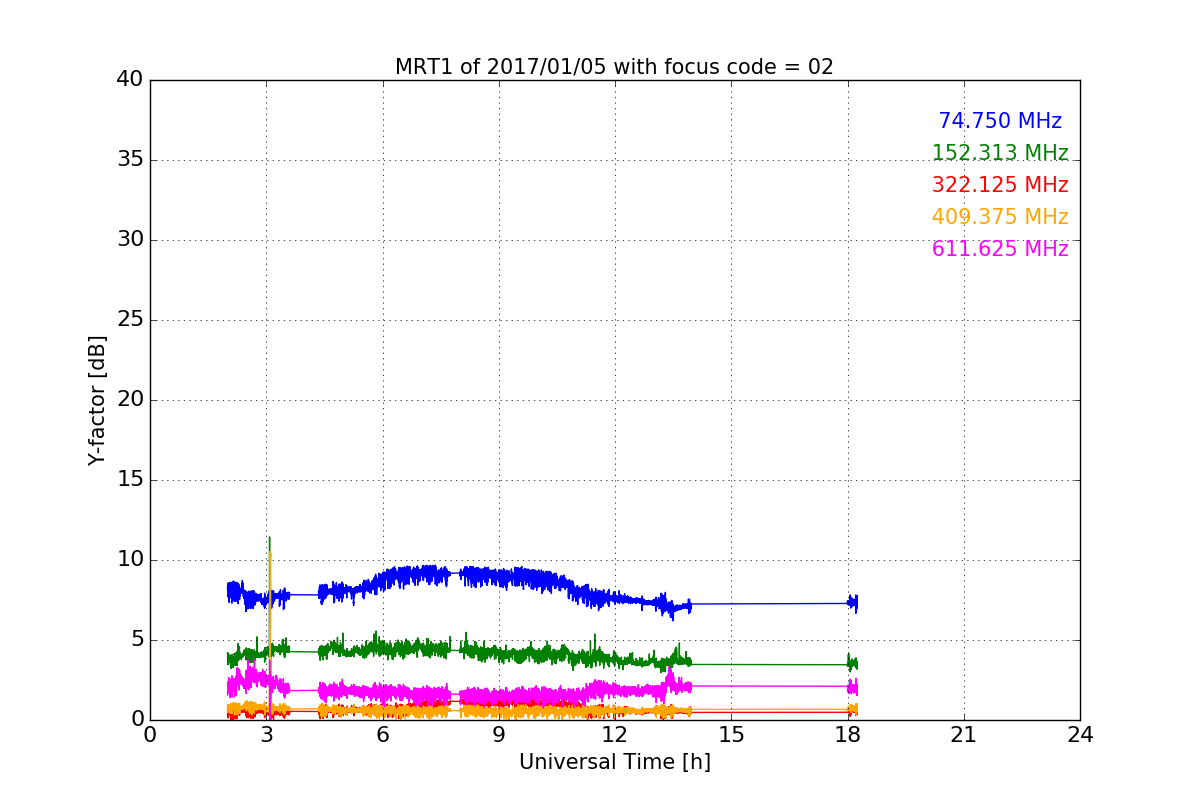Click the y-axis tick label '10'
The image size is (1200, 800).
point(130,560)
